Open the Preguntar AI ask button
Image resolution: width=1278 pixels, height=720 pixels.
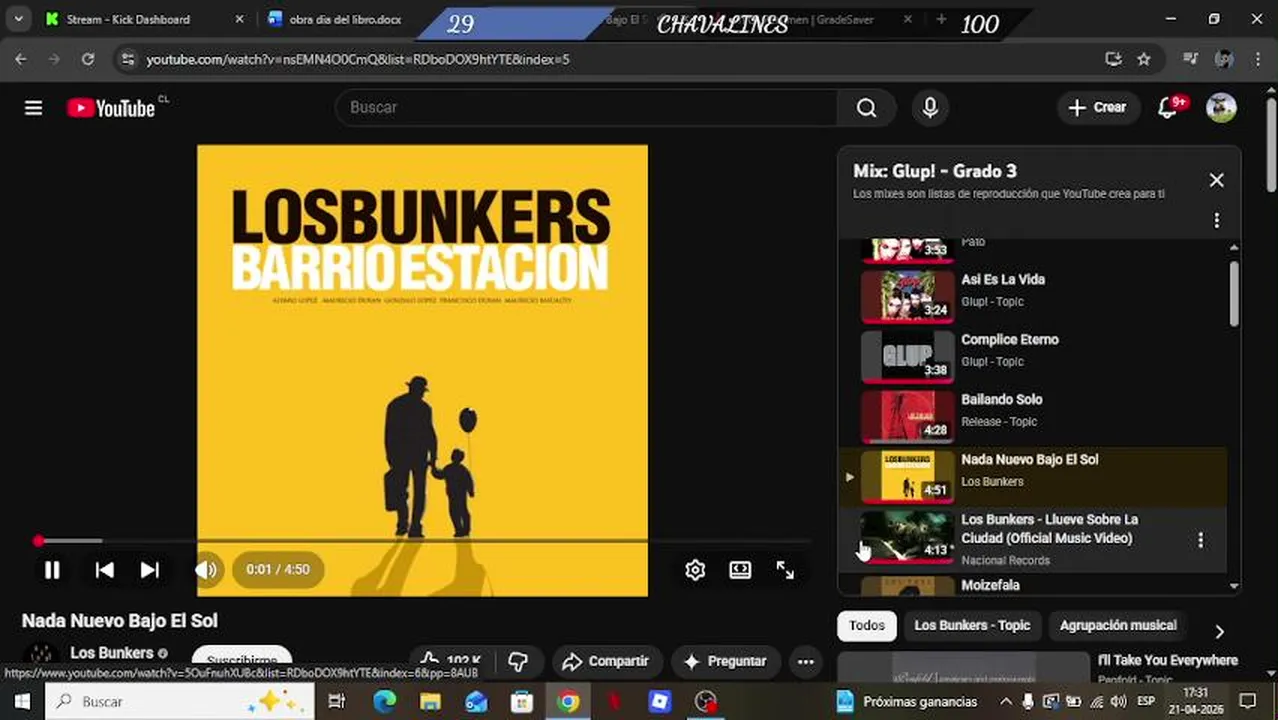725,661
